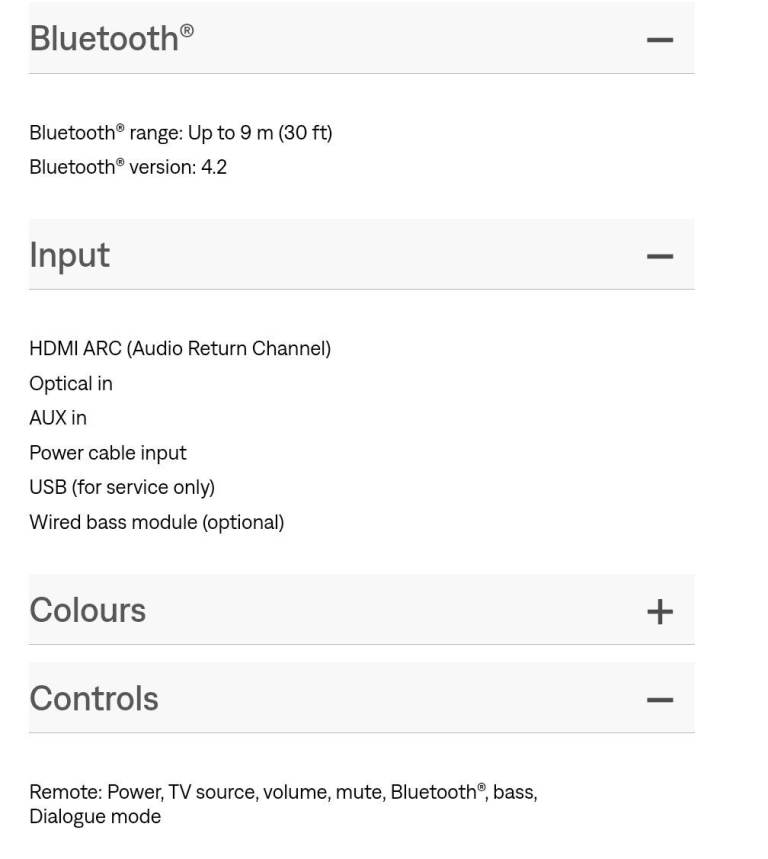Click the Controls section heading
Image resolution: width=768 pixels, height=859 pixels.
94,698
